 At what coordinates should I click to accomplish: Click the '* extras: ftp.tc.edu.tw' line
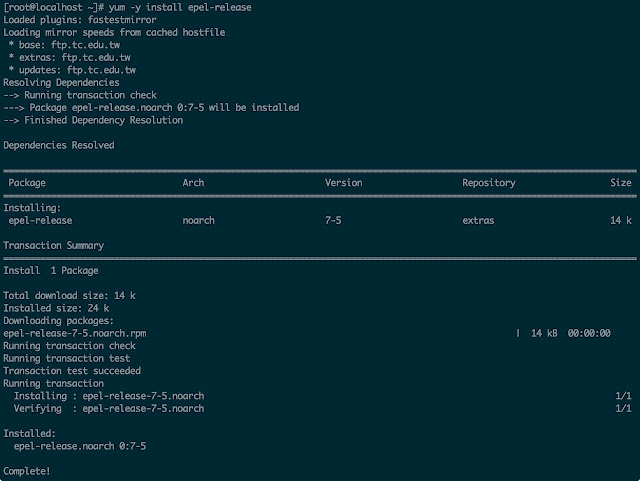pos(70,58)
